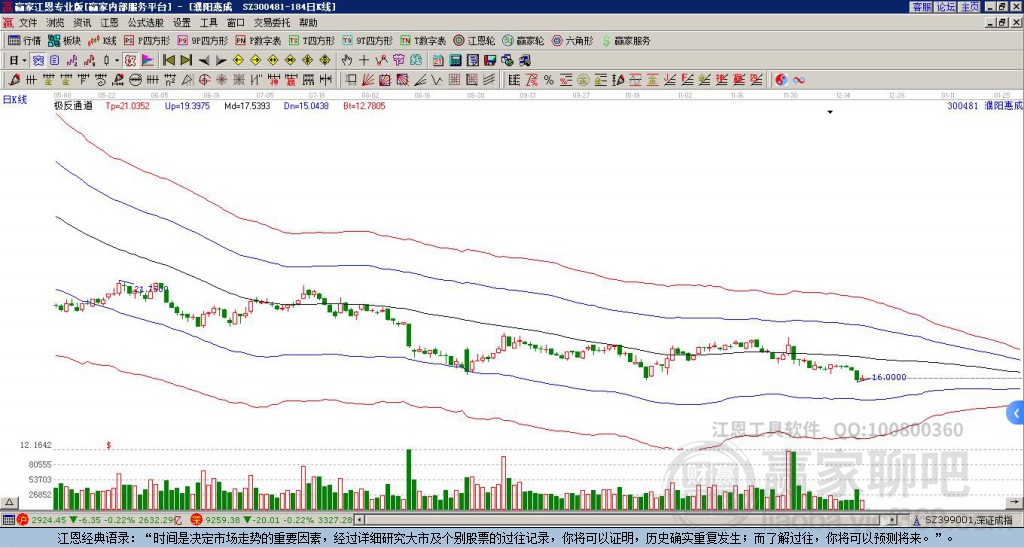The height and width of the screenshot is (548, 1024).
Task: Open the 江恩 menu
Action: pos(110,23)
